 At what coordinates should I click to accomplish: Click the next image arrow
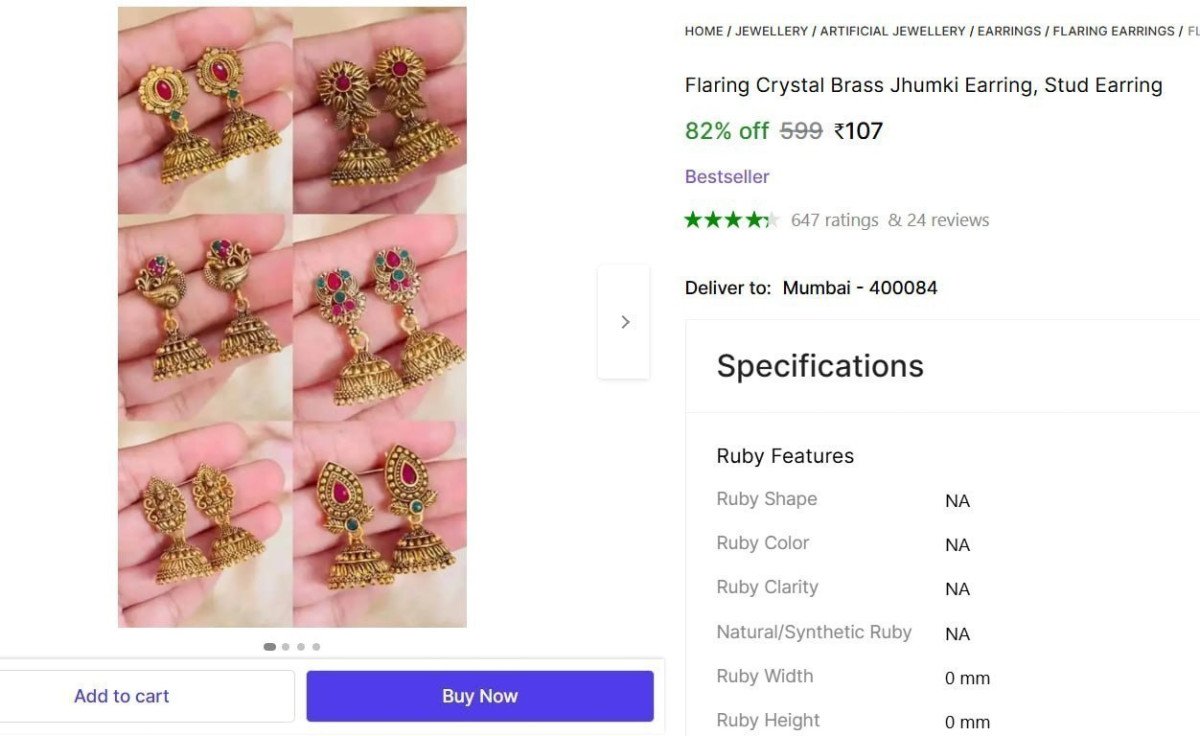[x=624, y=322]
